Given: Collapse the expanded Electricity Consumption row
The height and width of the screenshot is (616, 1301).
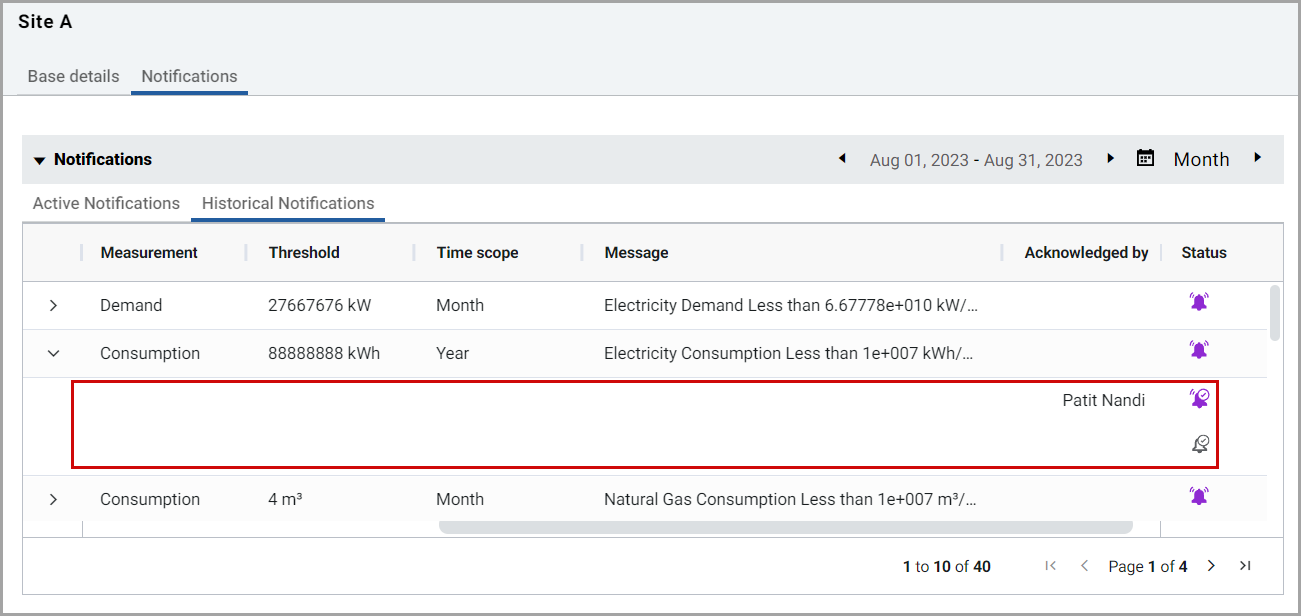Looking at the screenshot, I should (54, 353).
